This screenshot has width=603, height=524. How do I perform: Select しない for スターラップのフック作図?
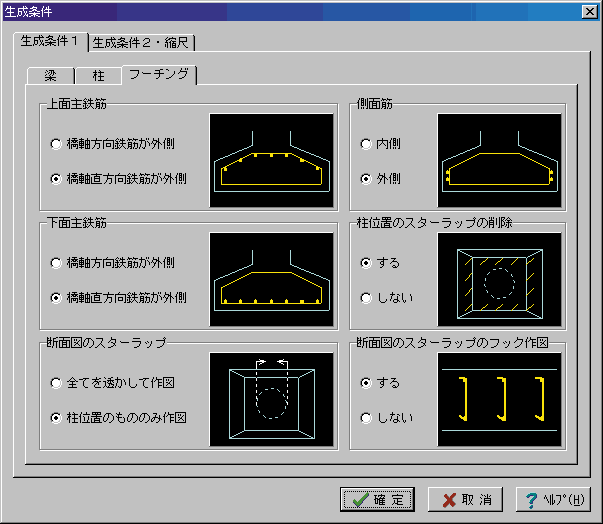(x=366, y=418)
